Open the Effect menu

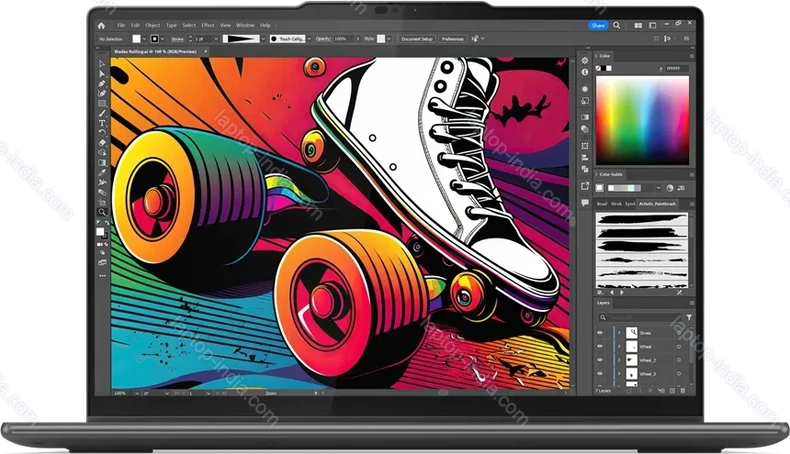pyautogui.click(x=207, y=24)
